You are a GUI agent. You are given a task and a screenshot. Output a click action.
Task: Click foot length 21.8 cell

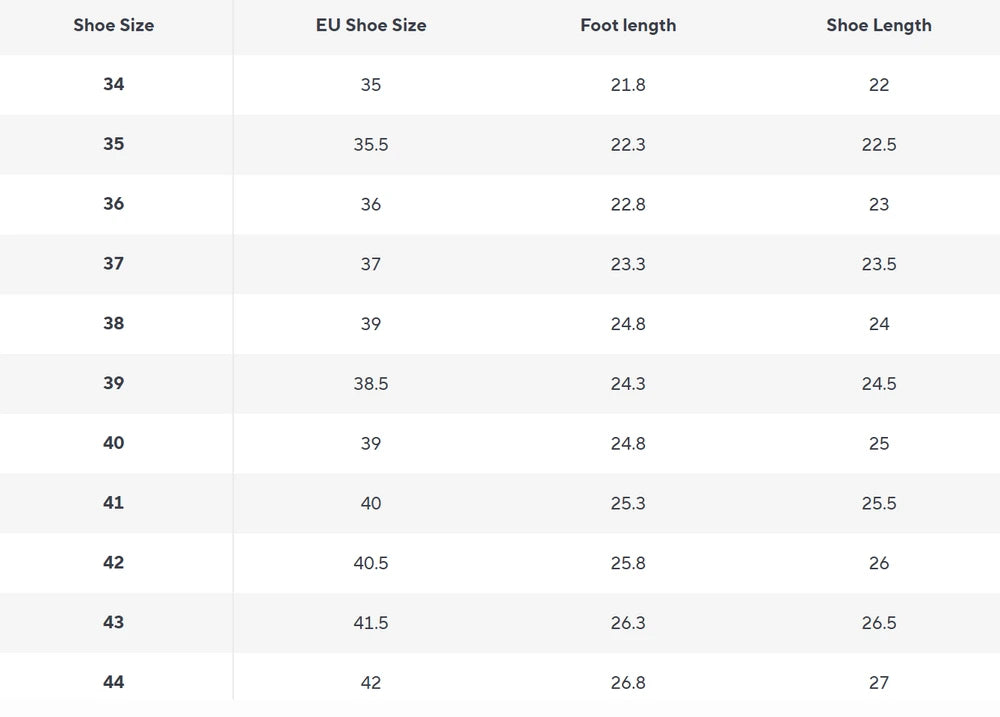click(628, 84)
